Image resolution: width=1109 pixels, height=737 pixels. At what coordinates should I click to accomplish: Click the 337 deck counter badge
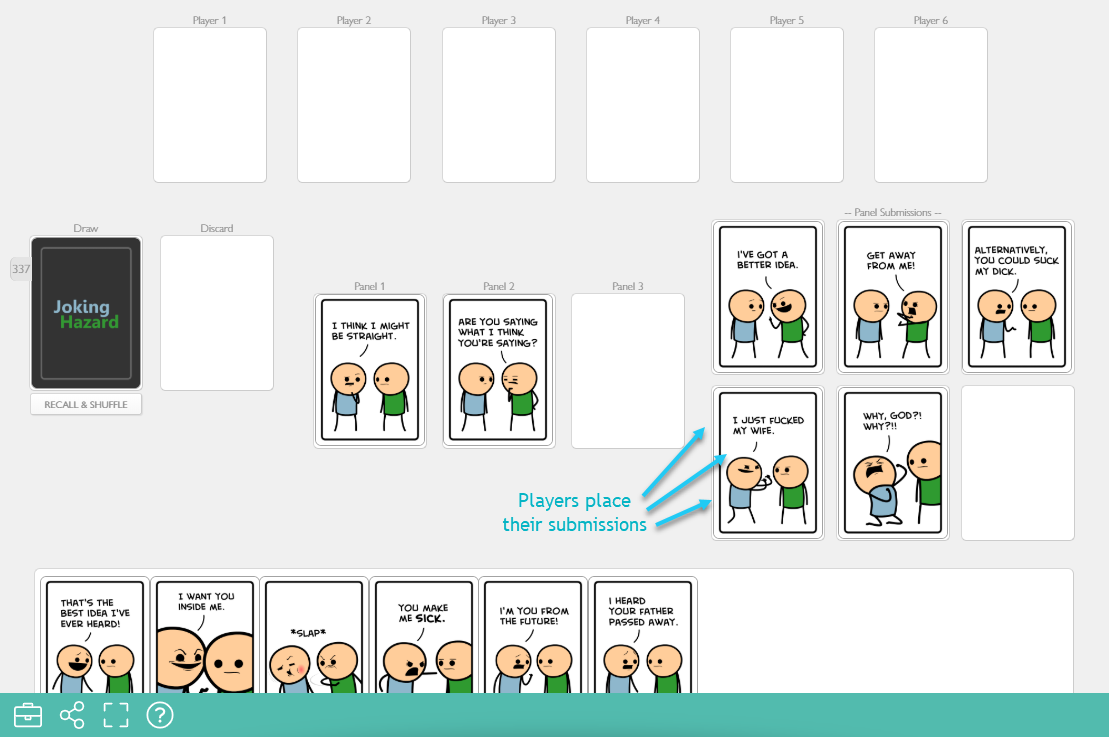[x=21, y=269]
